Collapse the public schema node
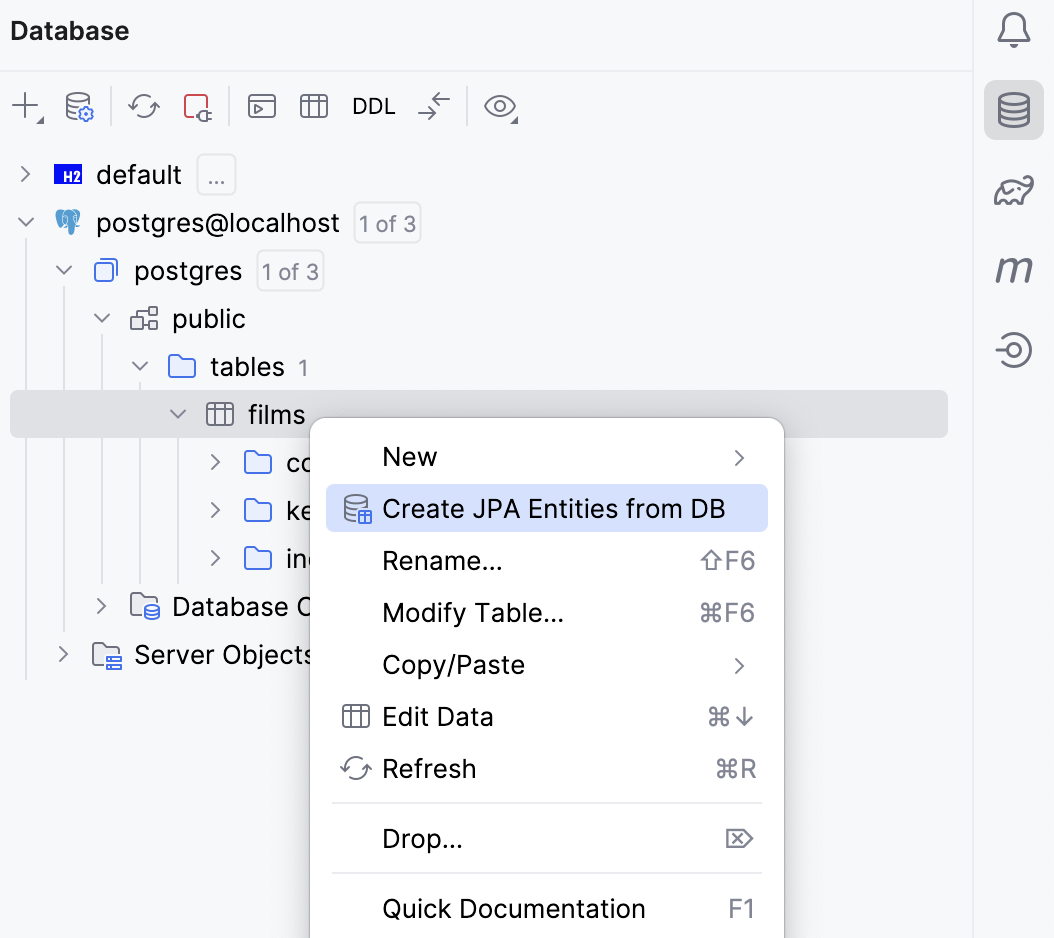Image resolution: width=1054 pixels, height=938 pixels. pos(101,318)
